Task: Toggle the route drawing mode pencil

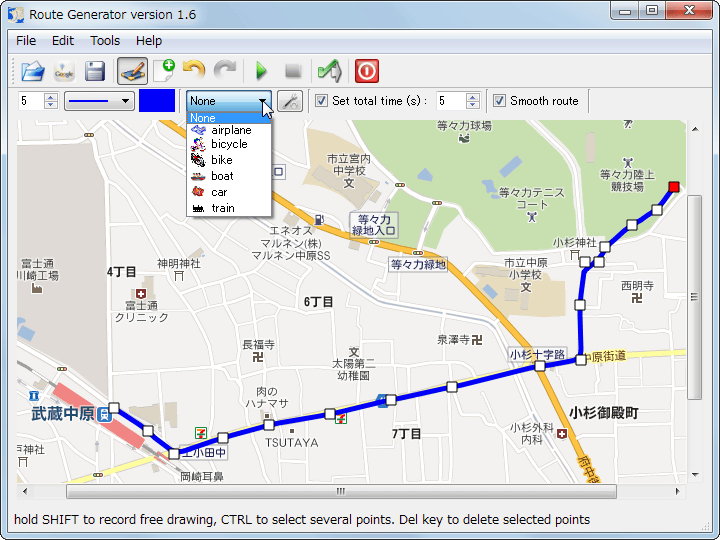Action: coord(132,71)
